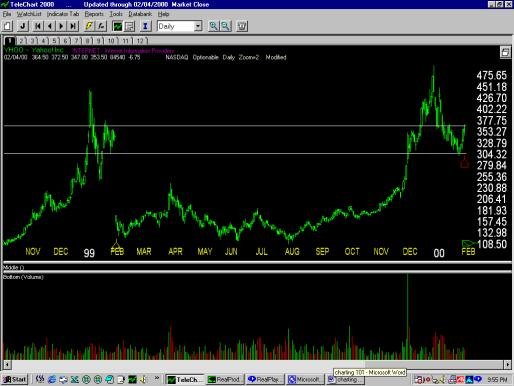Open the function (fx) formula icon
The width and height of the screenshot is (514, 386).
coord(101,26)
